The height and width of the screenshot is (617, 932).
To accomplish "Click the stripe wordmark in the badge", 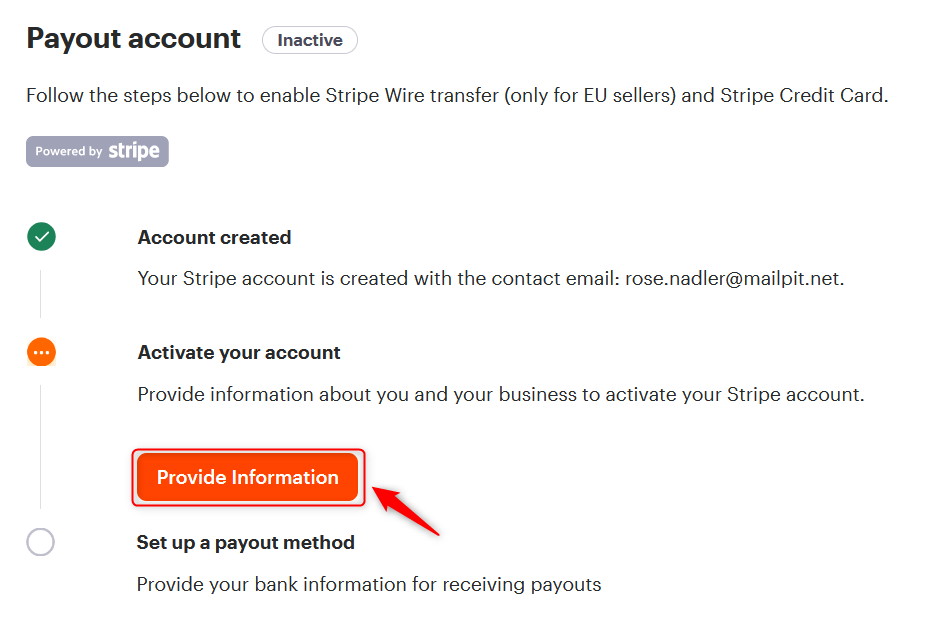I will tap(134, 151).
